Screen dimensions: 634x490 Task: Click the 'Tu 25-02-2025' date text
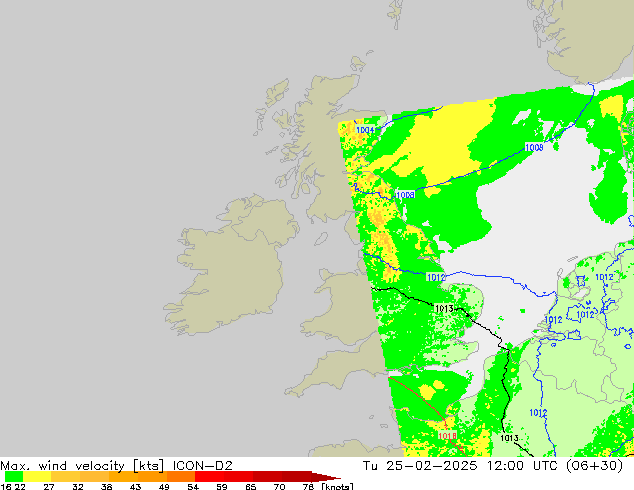[x=420, y=466]
